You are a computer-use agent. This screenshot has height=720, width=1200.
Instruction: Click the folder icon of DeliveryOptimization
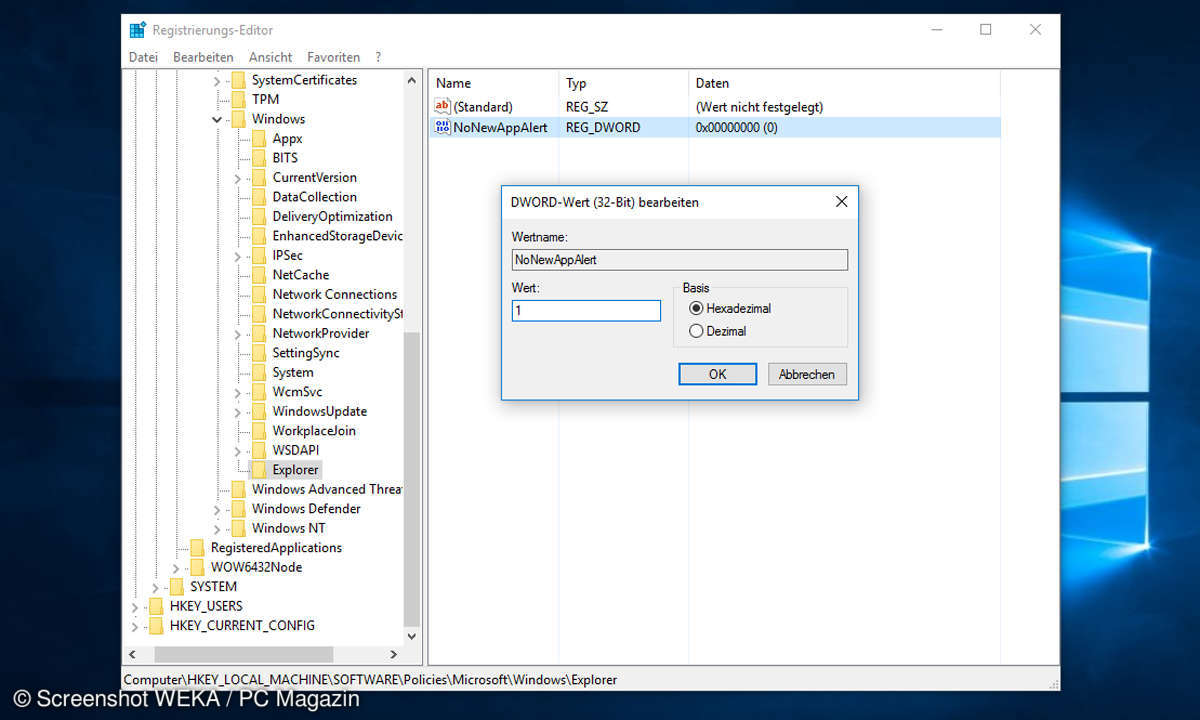(259, 216)
